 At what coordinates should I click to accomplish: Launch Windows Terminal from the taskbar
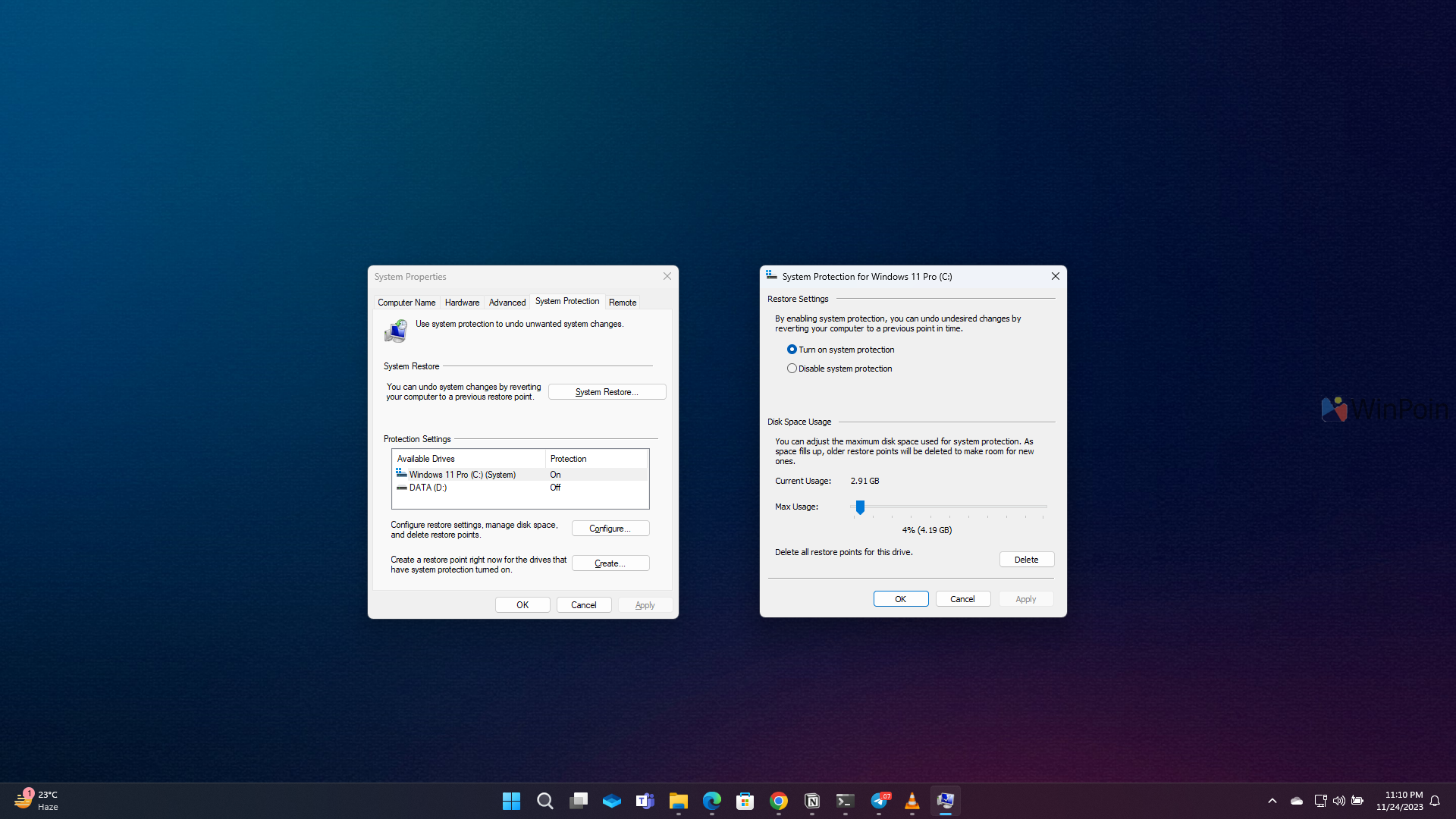[x=846, y=801]
